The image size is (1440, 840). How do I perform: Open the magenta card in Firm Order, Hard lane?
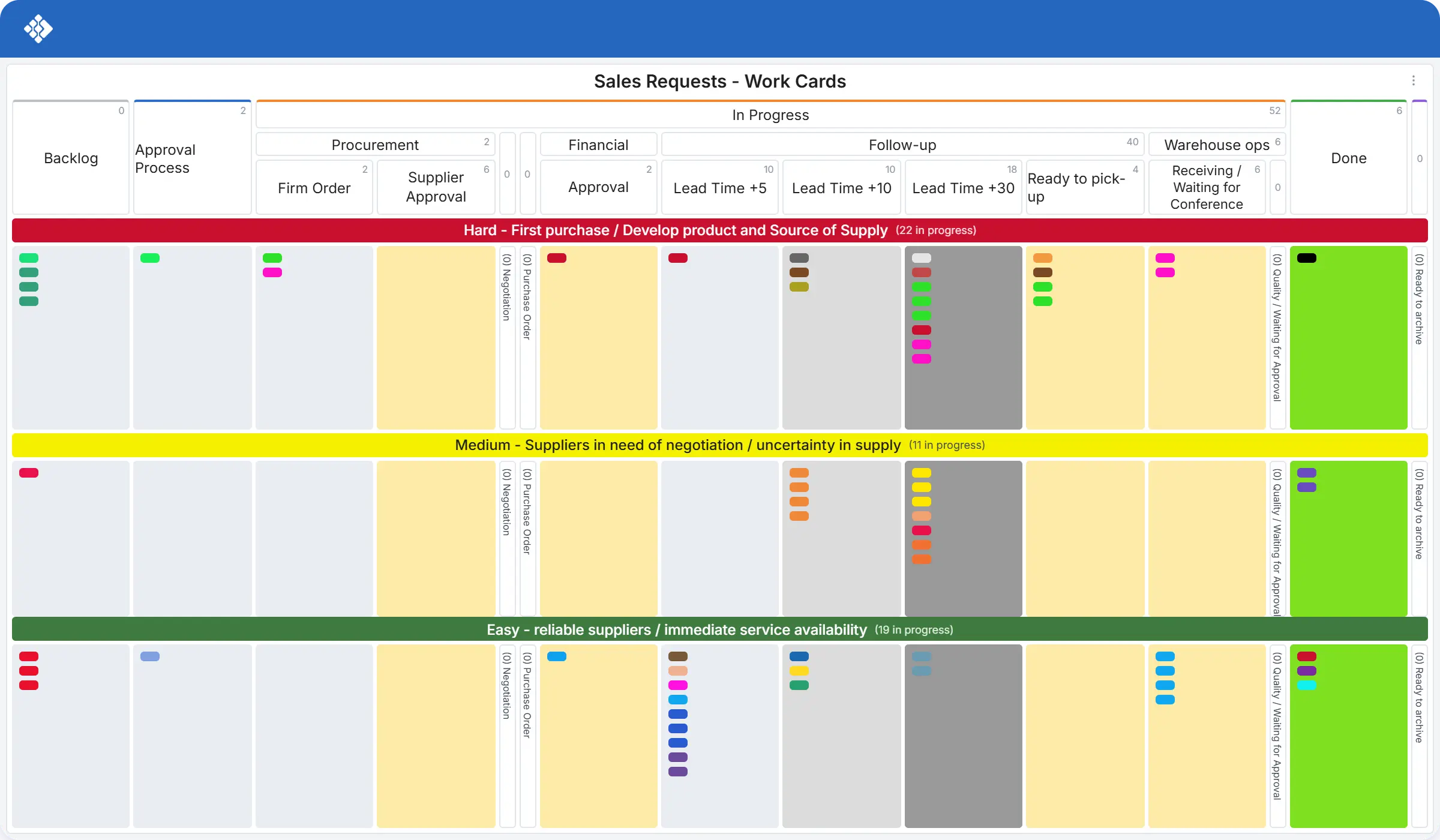272,272
